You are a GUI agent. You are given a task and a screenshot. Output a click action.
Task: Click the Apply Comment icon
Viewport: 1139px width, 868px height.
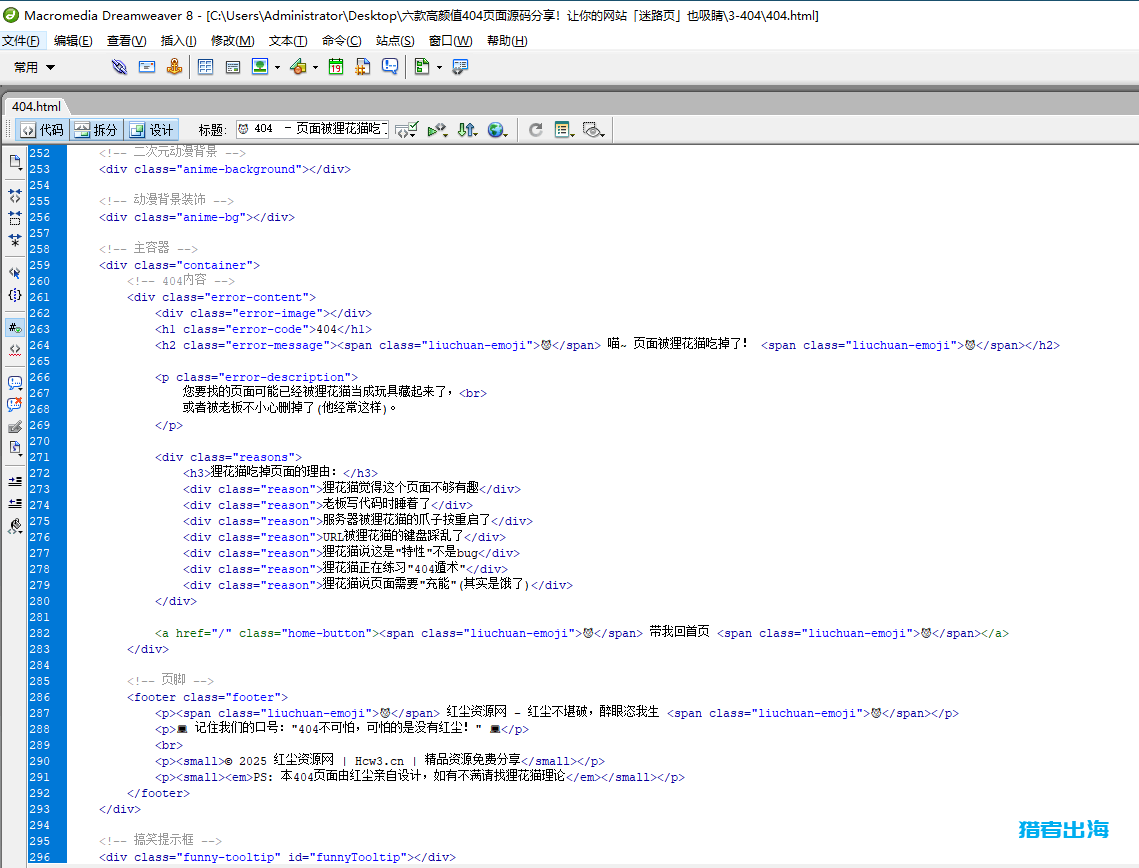tap(14, 381)
